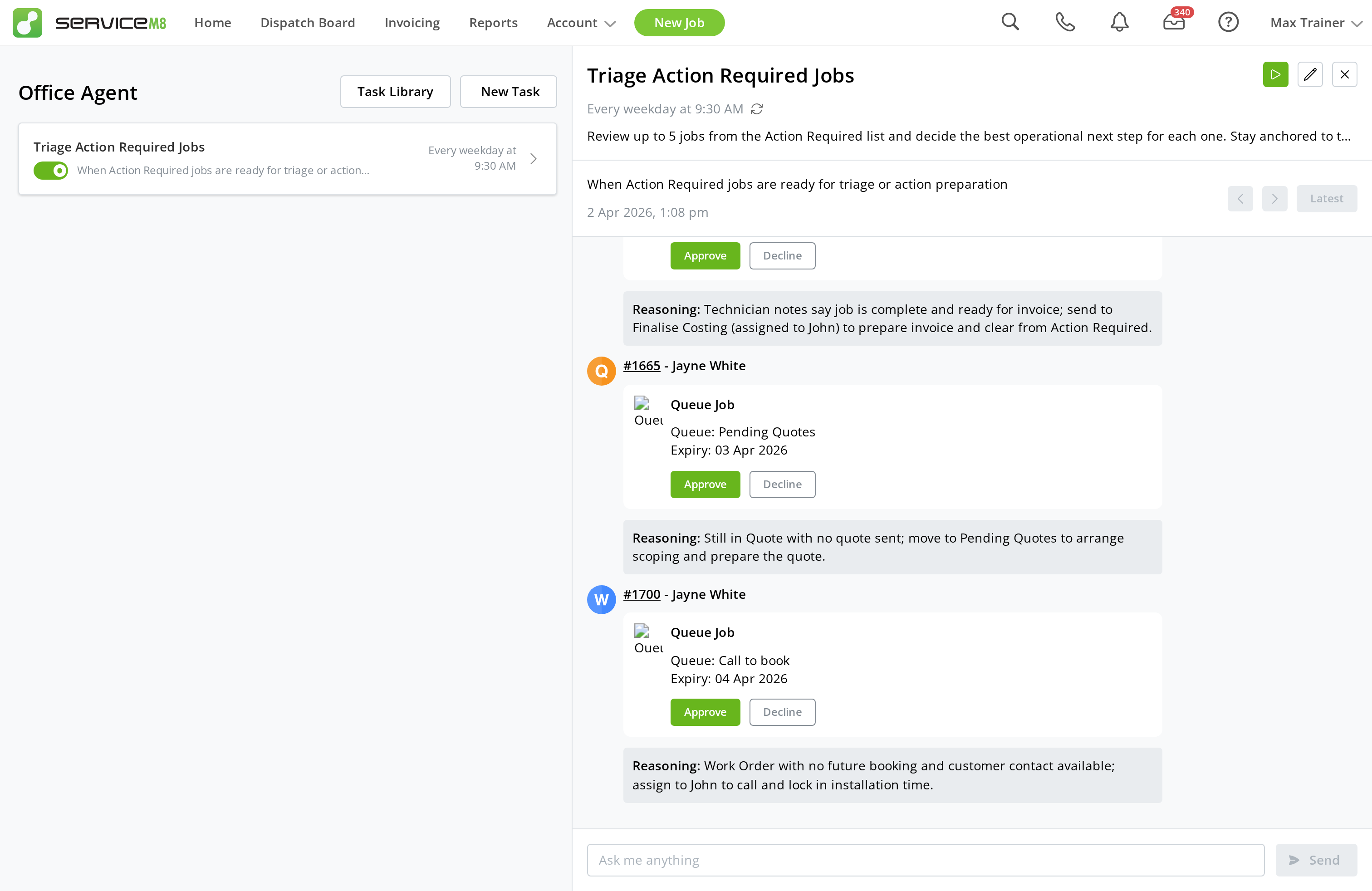
Task: Click the blue W status badge for job 1700
Action: click(x=601, y=599)
